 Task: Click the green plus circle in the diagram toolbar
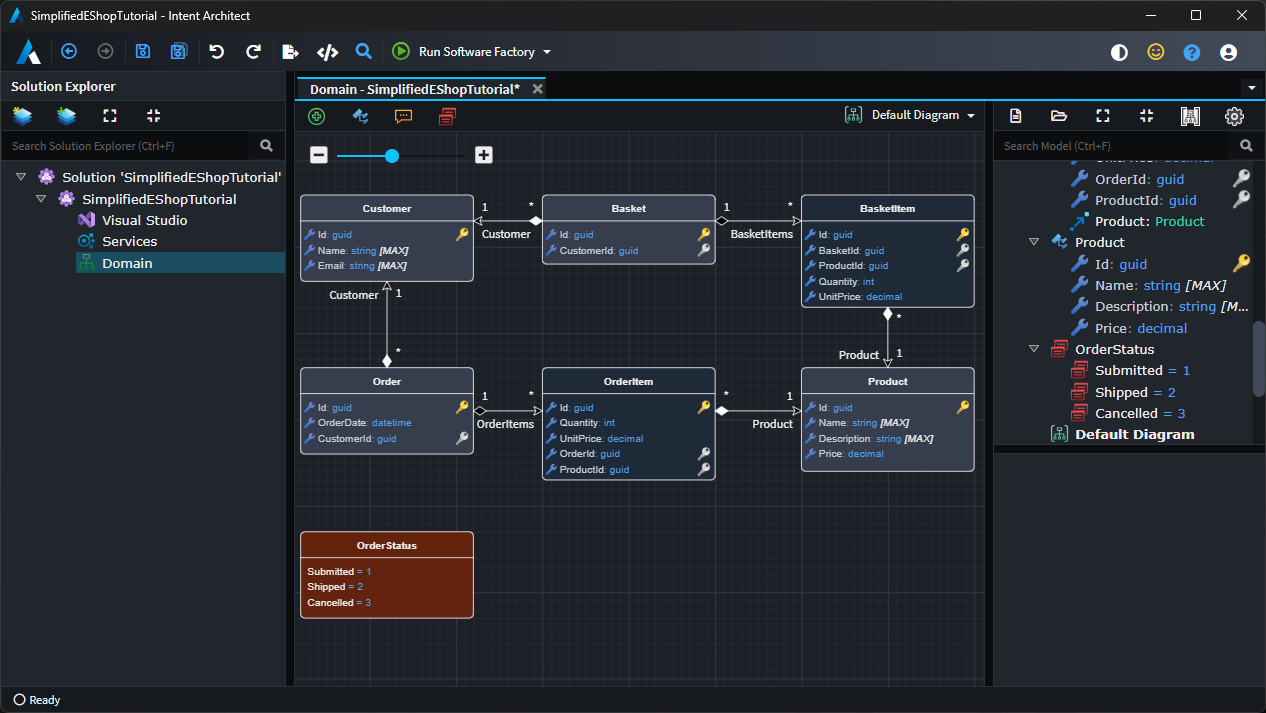point(317,116)
